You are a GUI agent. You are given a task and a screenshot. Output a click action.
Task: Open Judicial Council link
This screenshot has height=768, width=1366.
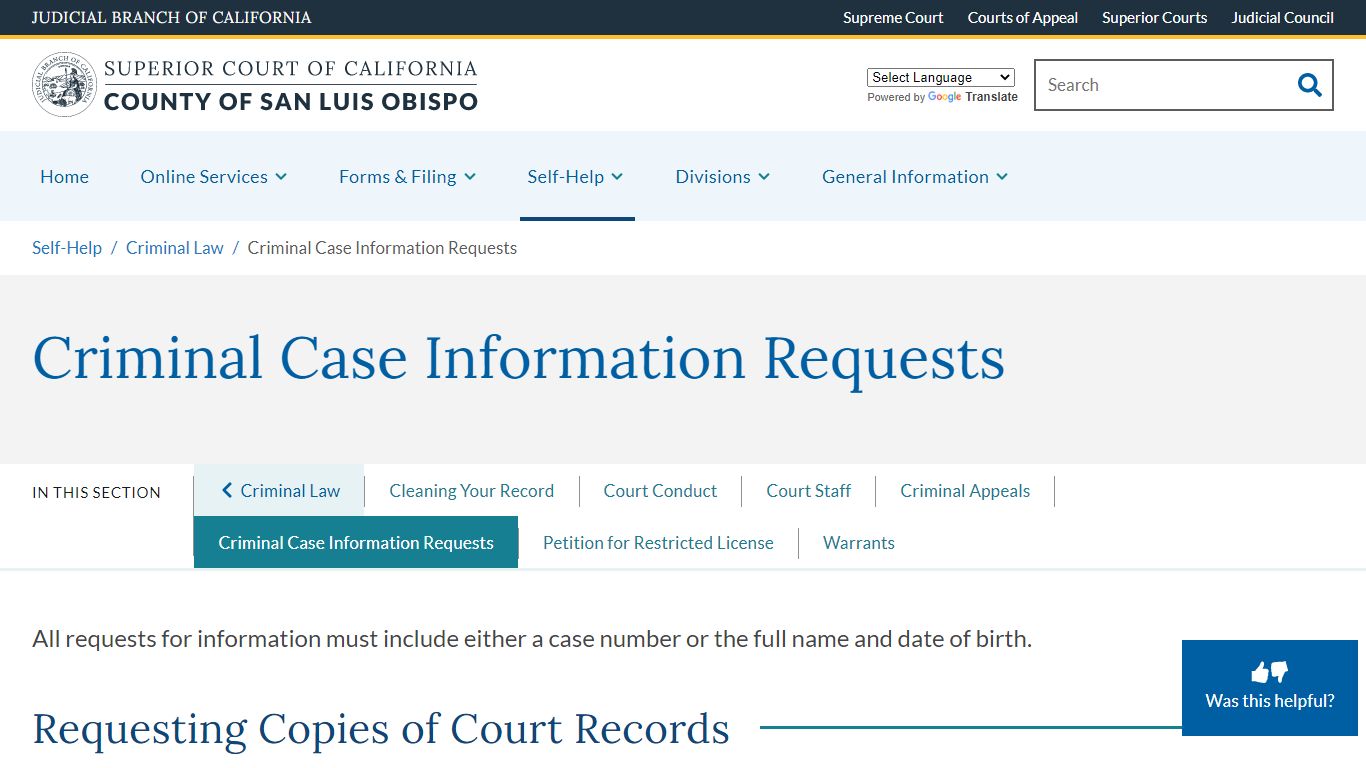(x=1282, y=18)
